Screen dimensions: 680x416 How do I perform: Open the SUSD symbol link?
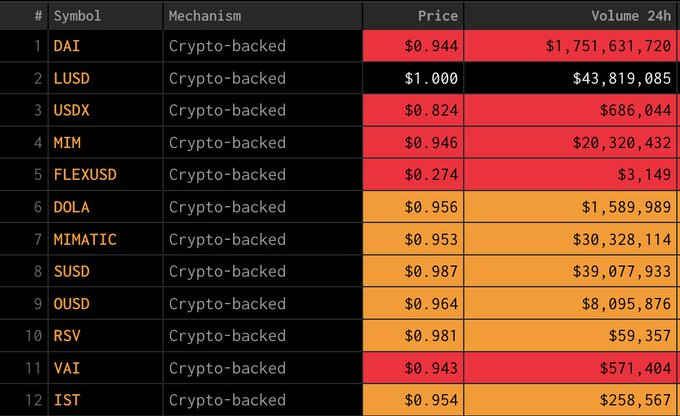pyautogui.click(x=72, y=272)
